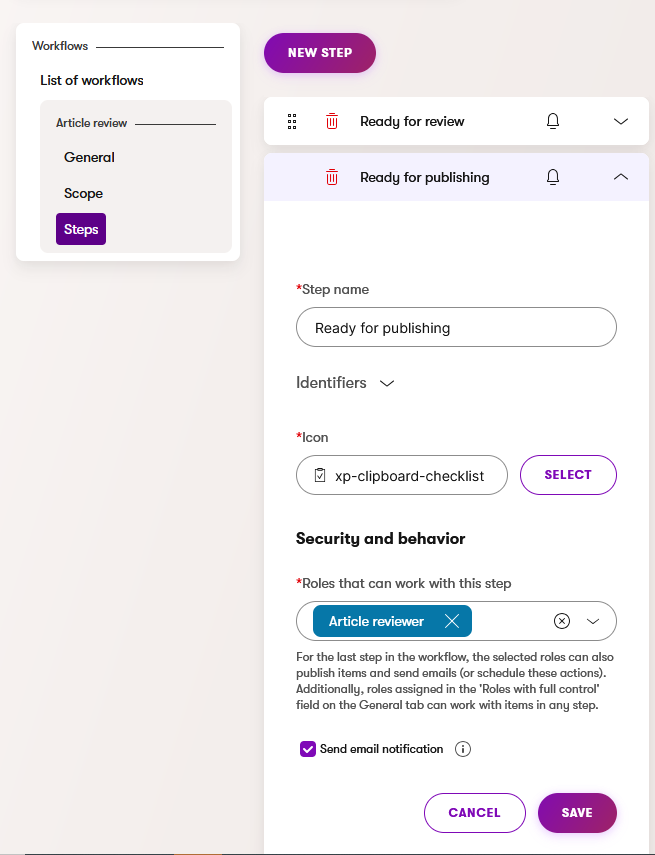Switch to the Scope tab
The width and height of the screenshot is (655, 855).
pos(83,193)
